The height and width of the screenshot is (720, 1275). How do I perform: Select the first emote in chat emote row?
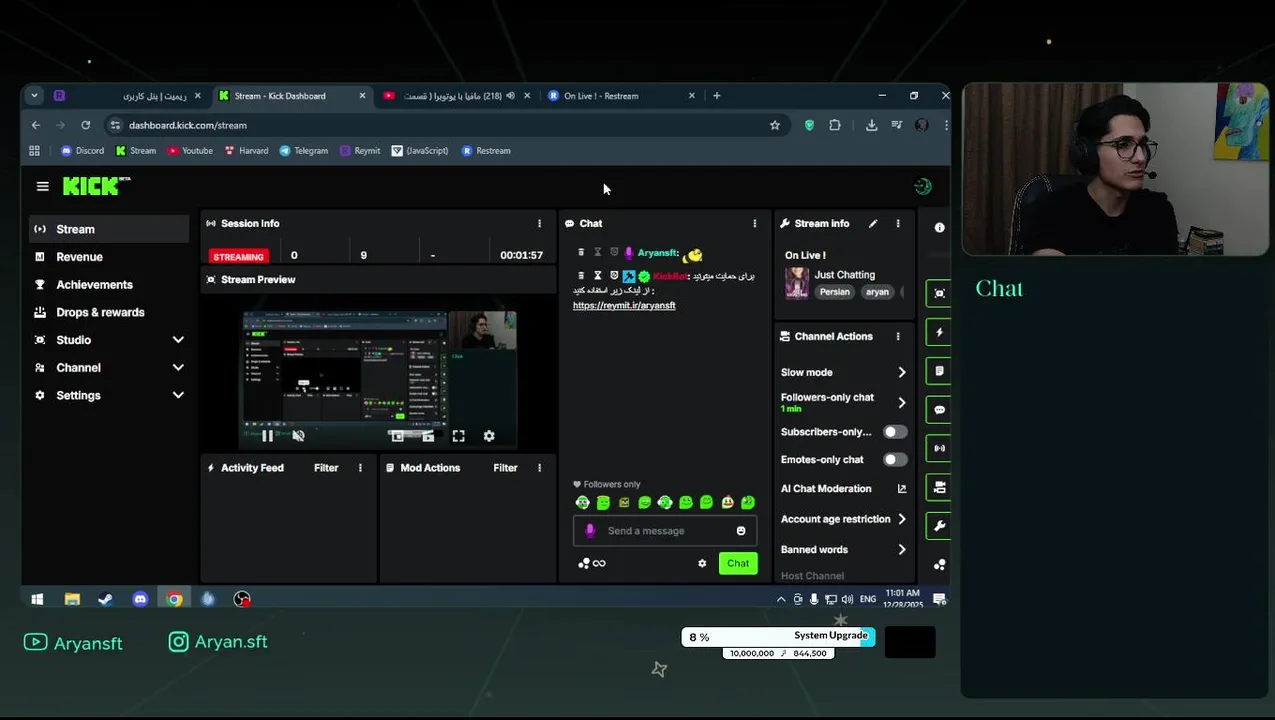point(582,503)
